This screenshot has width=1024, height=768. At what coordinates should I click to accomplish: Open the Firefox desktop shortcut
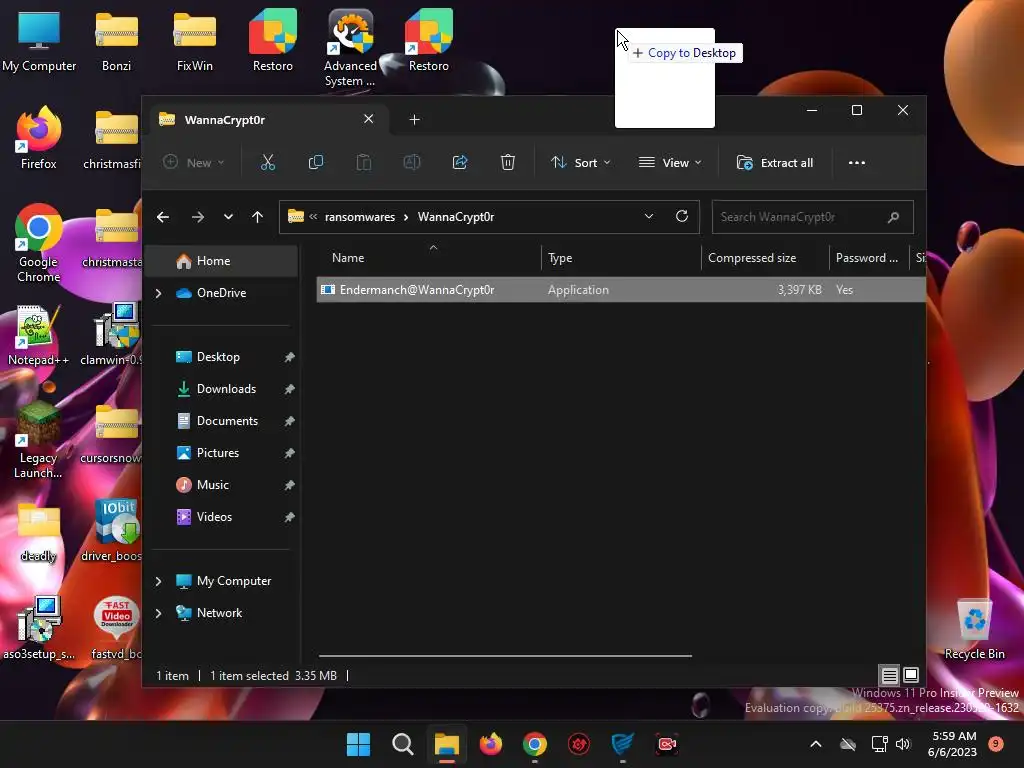coord(39,138)
